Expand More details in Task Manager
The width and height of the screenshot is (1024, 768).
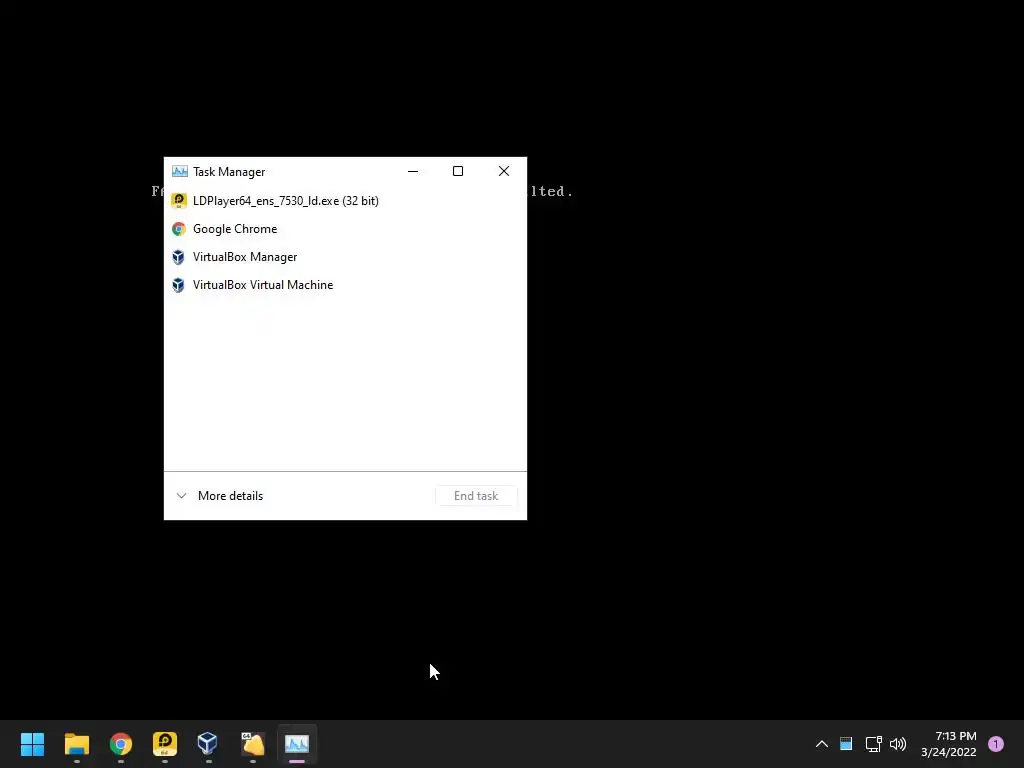pyautogui.click(x=220, y=496)
